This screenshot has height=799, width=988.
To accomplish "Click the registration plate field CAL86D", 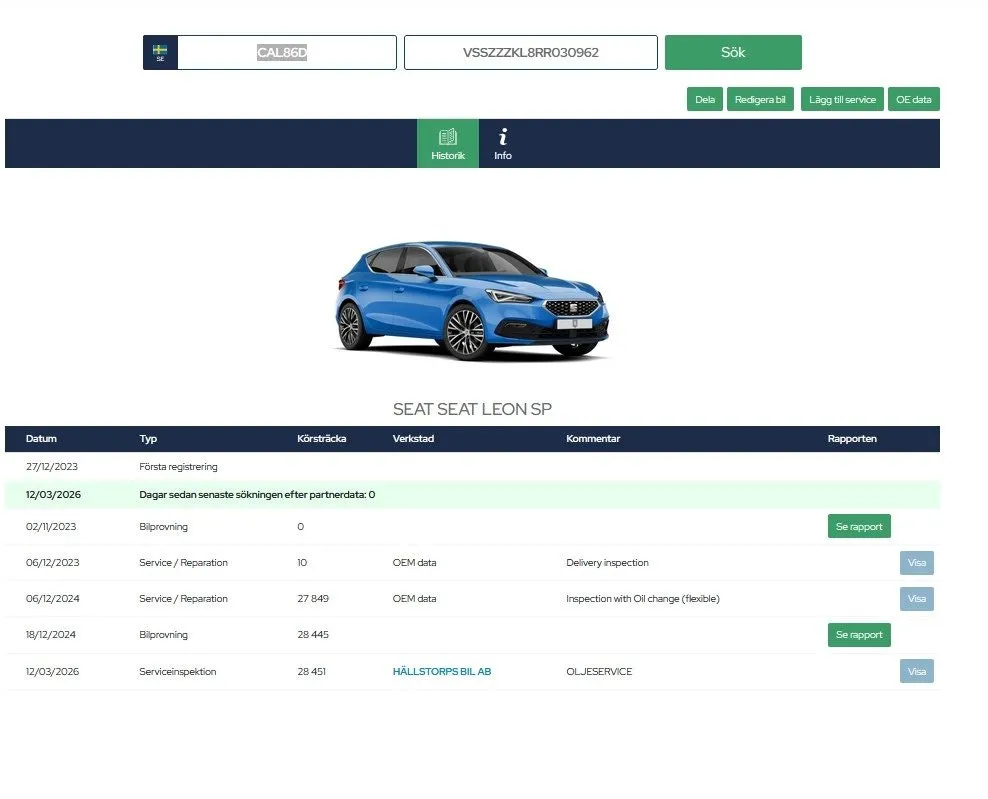I will point(287,52).
